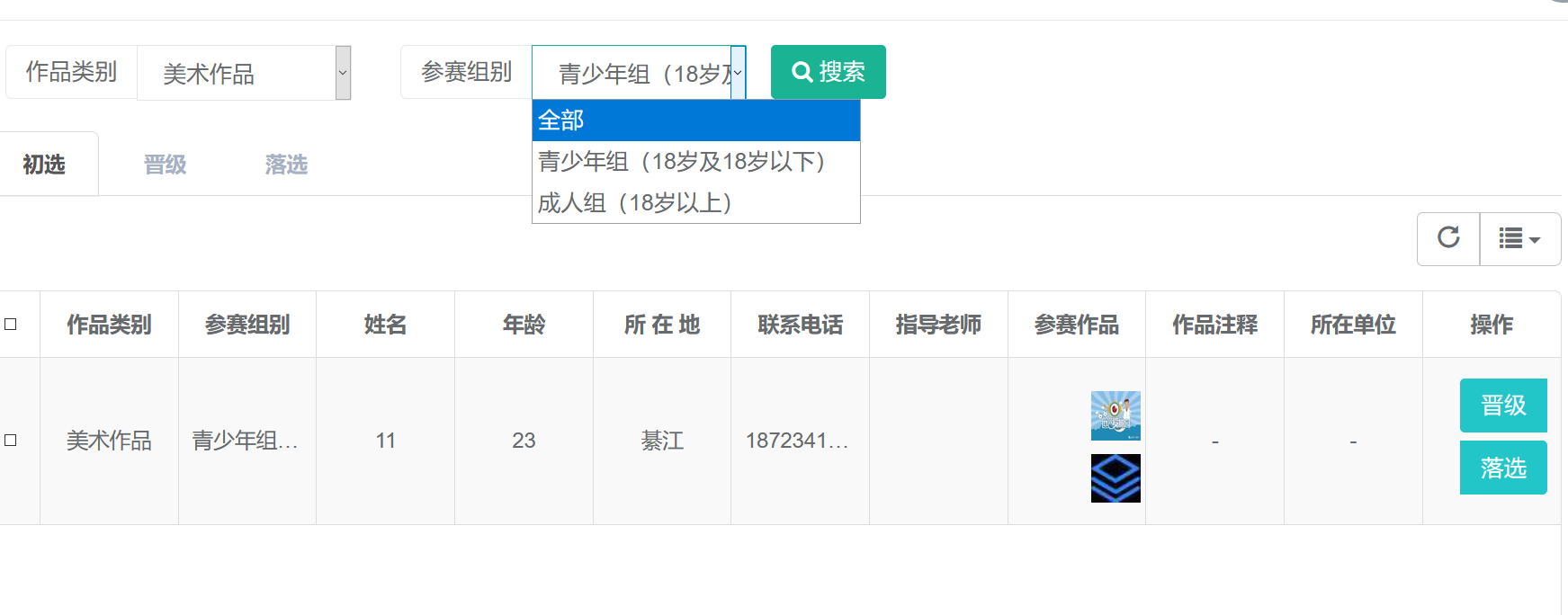Switch to the 晋级 tab
Viewport: 1568px width, 615px height.
pyautogui.click(x=166, y=165)
